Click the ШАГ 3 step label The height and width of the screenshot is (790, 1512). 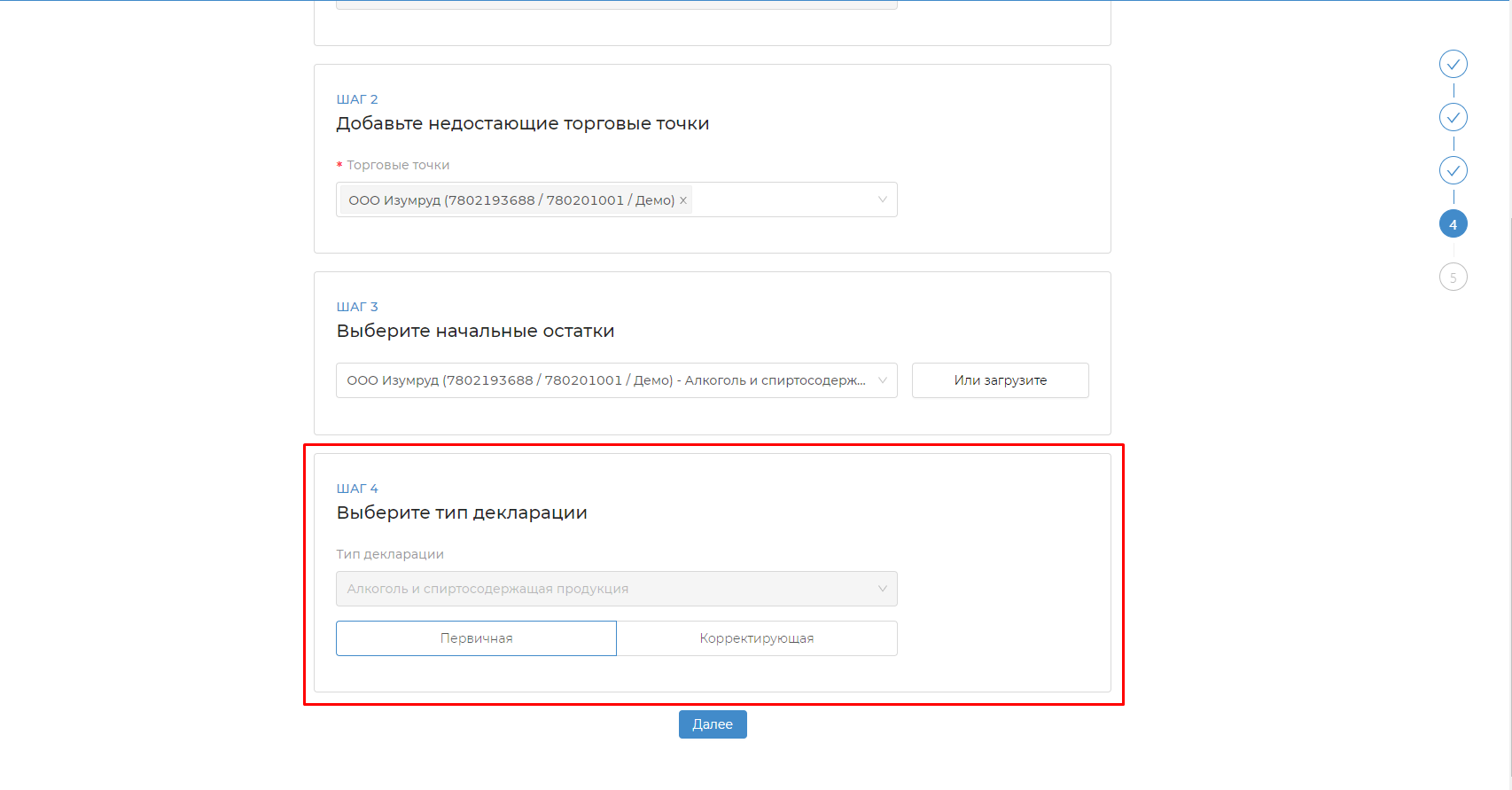coord(357,307)
